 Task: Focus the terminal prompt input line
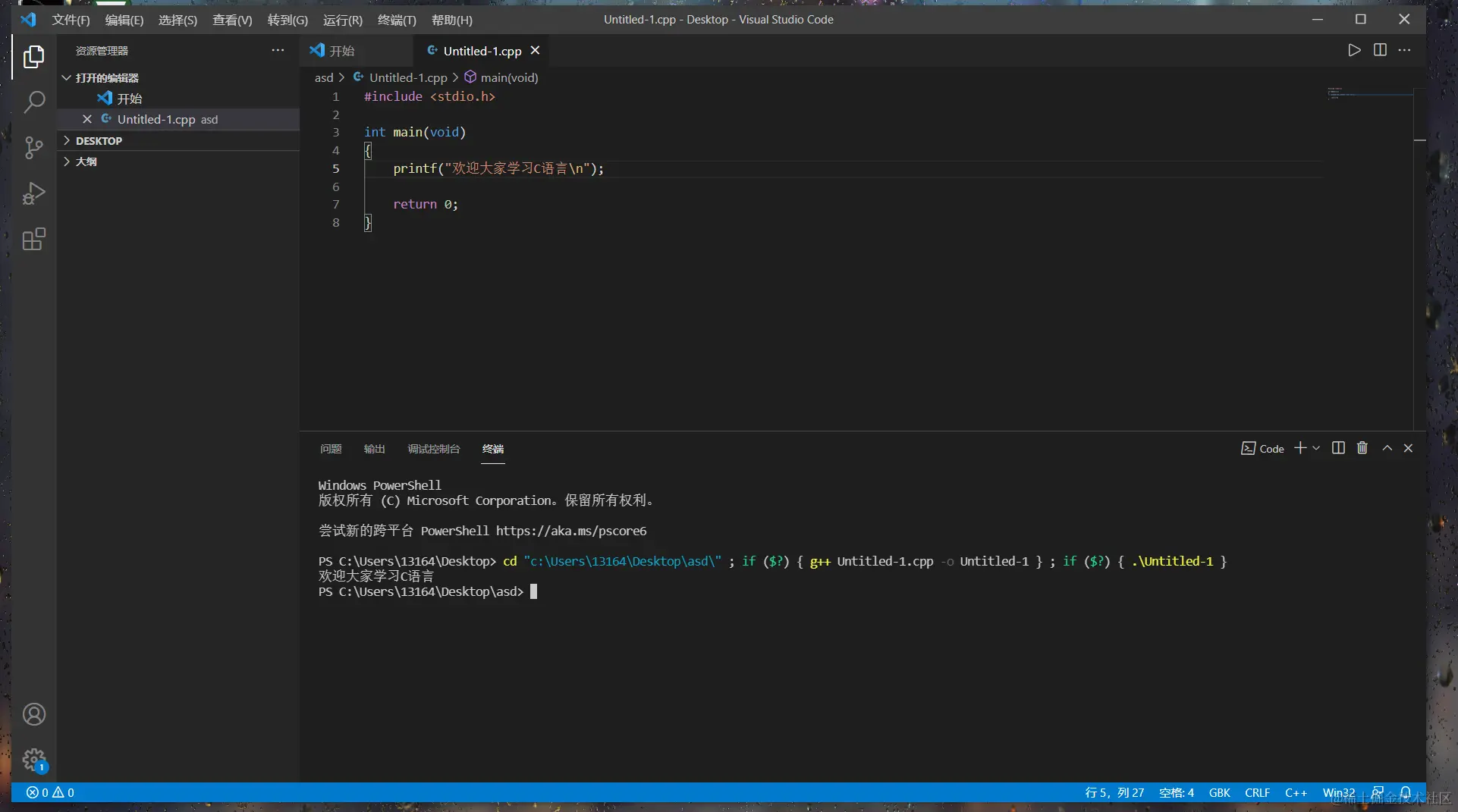[x=429, y=592]
